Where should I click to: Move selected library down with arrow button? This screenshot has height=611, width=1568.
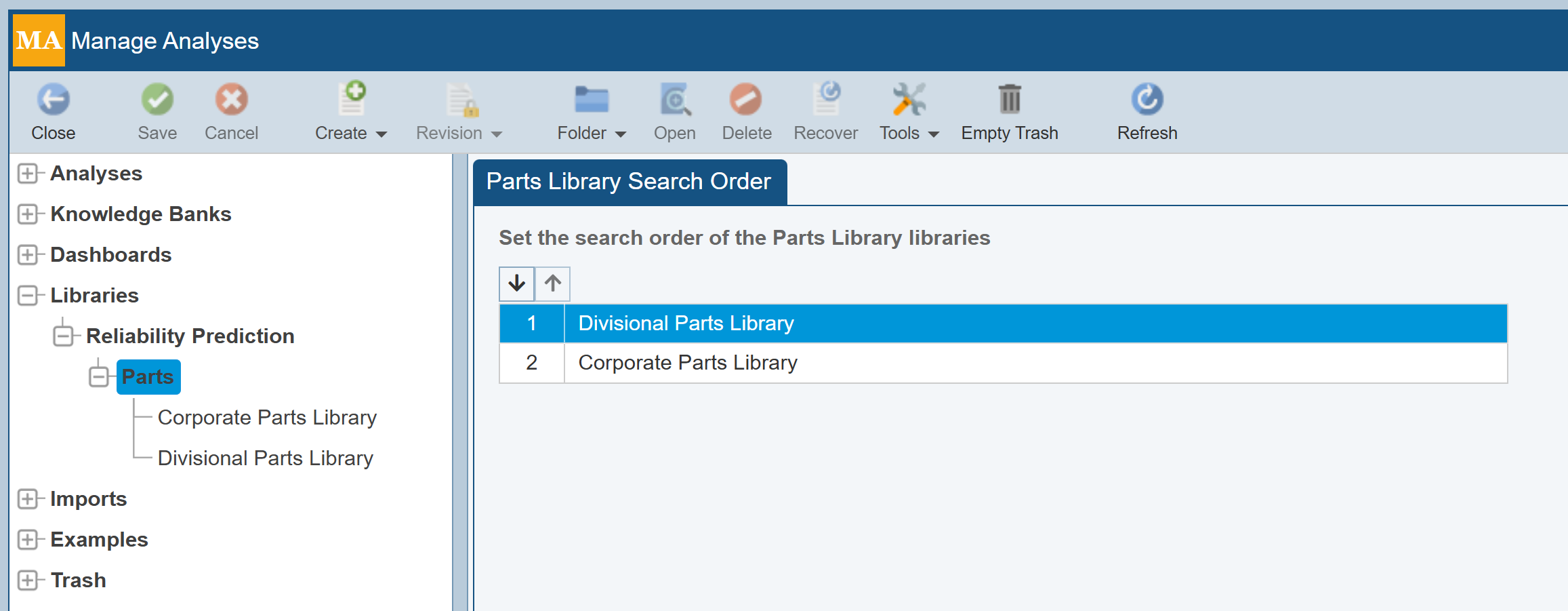point(517,283)
